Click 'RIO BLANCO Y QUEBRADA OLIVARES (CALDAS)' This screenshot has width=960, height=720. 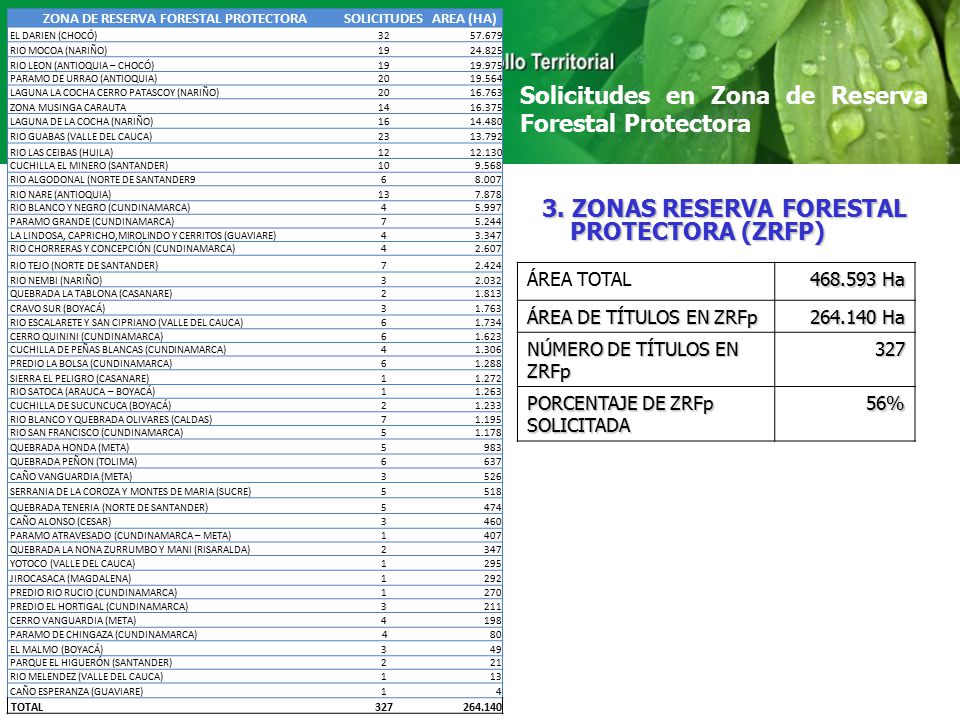click(x=111, y=419)
